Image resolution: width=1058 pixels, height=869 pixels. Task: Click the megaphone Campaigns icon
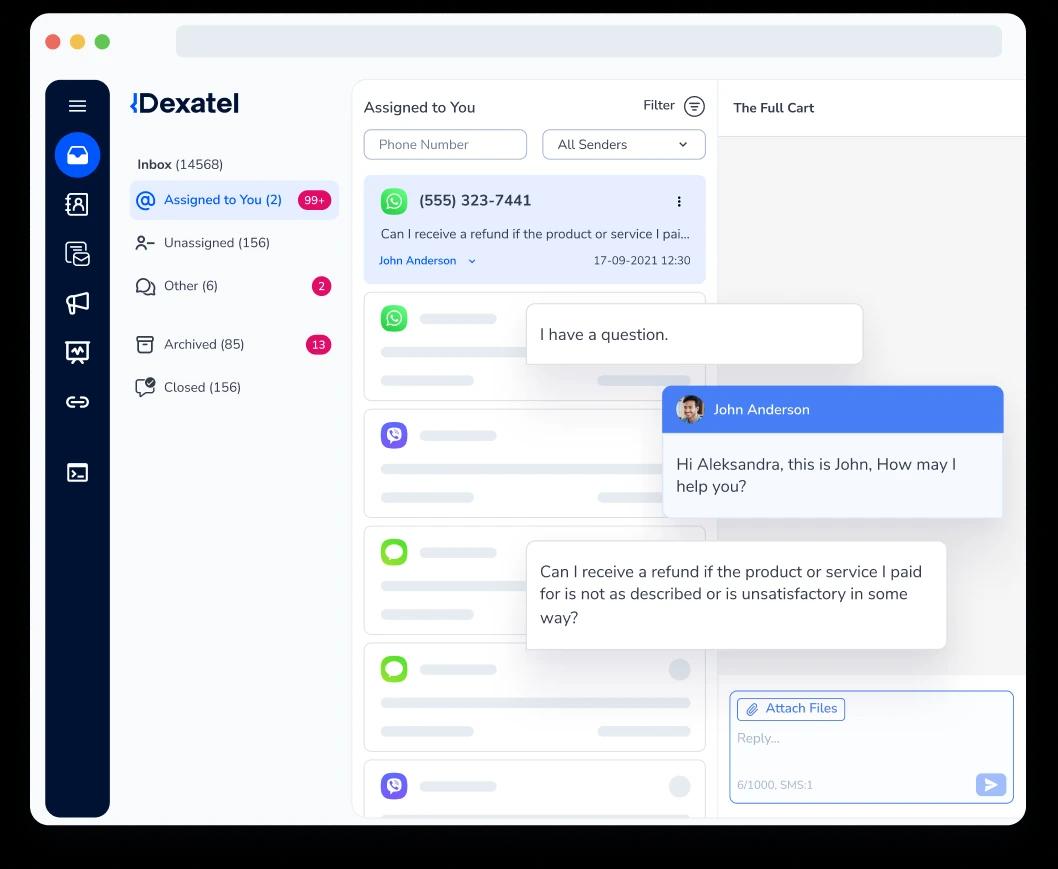coord(77,303)
